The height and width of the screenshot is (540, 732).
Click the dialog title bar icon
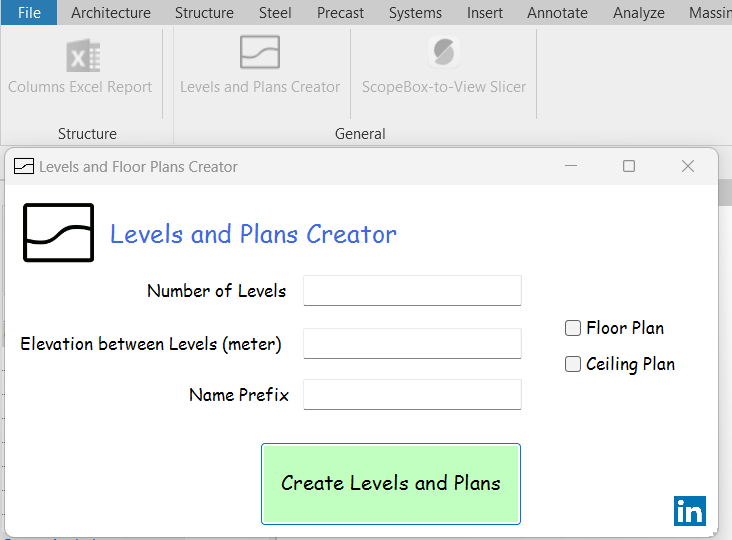24,166
